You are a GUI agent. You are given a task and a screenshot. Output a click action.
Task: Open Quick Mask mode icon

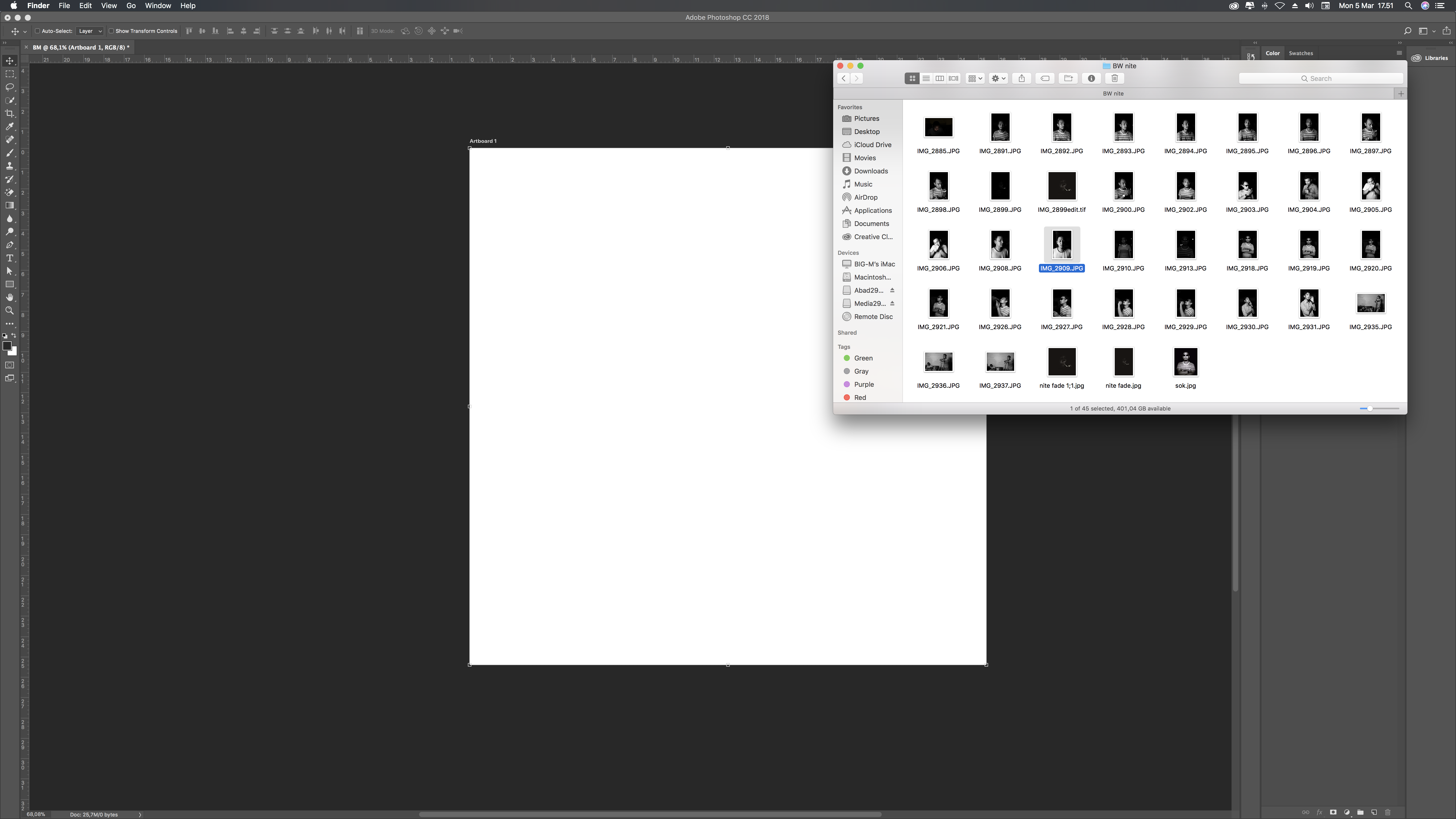[x=10, y=365]
